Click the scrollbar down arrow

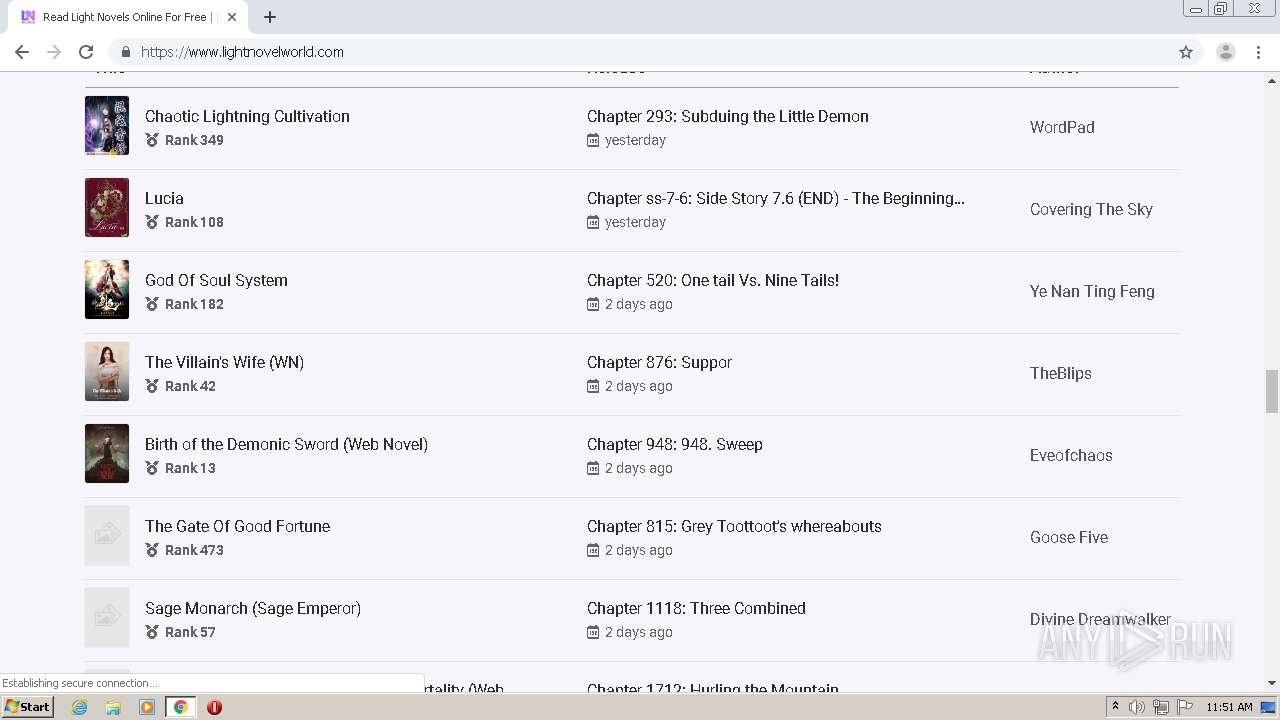1272,683
